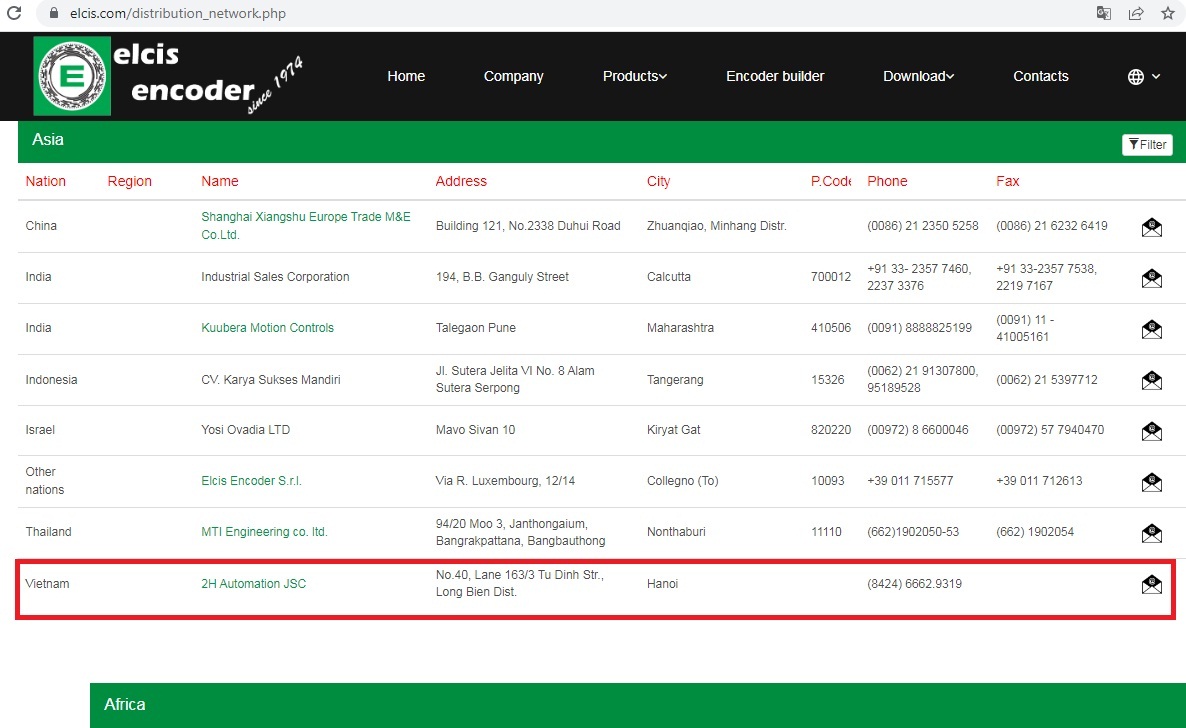Open email icon for Industrial Sales Corporation
The image size is (1186, 728).
point(1151,278)
